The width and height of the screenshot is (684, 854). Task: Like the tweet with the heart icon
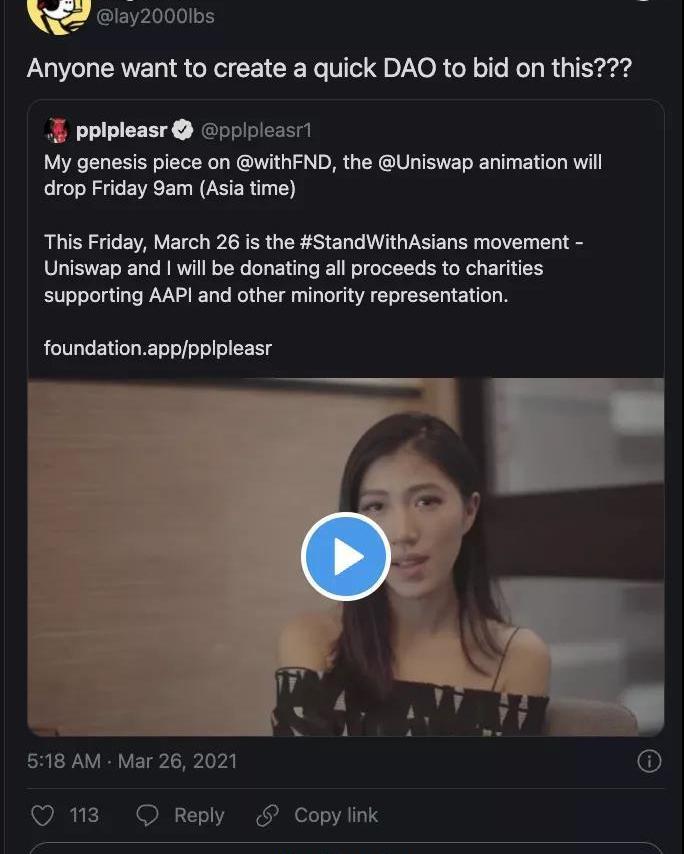(43, 816)
